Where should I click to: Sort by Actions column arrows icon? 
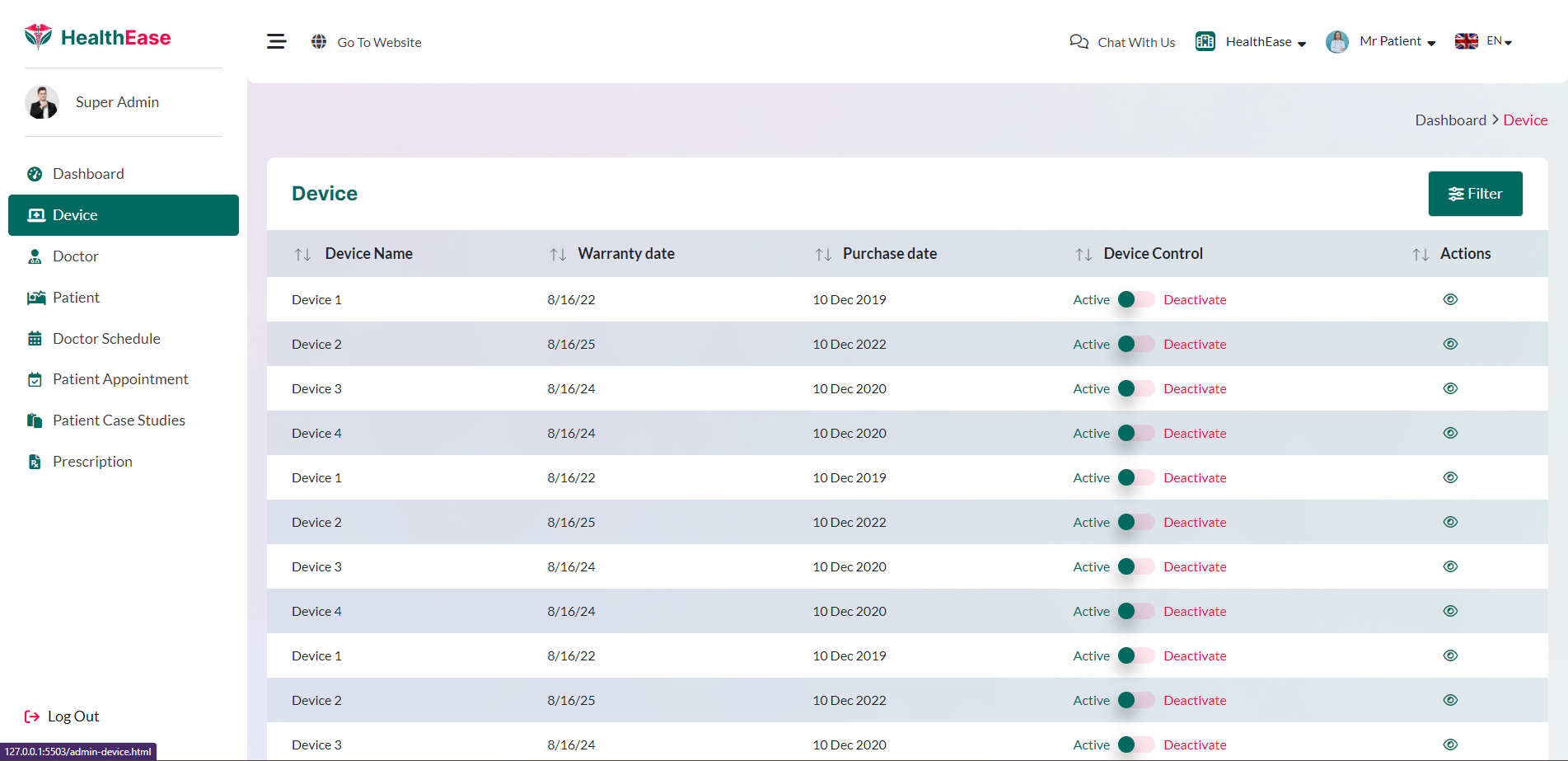tap(1421, 254)
